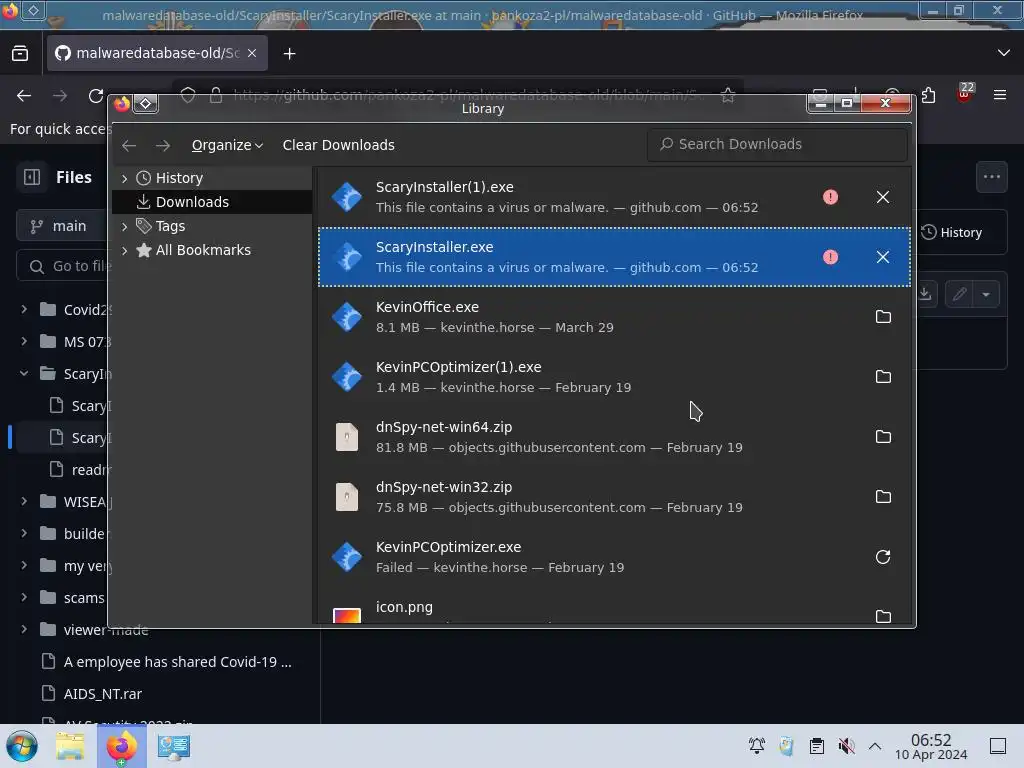1024x768 pixels.
Task: Open Firefox extensions puzzle icon
Action: [x=928, y=95]
